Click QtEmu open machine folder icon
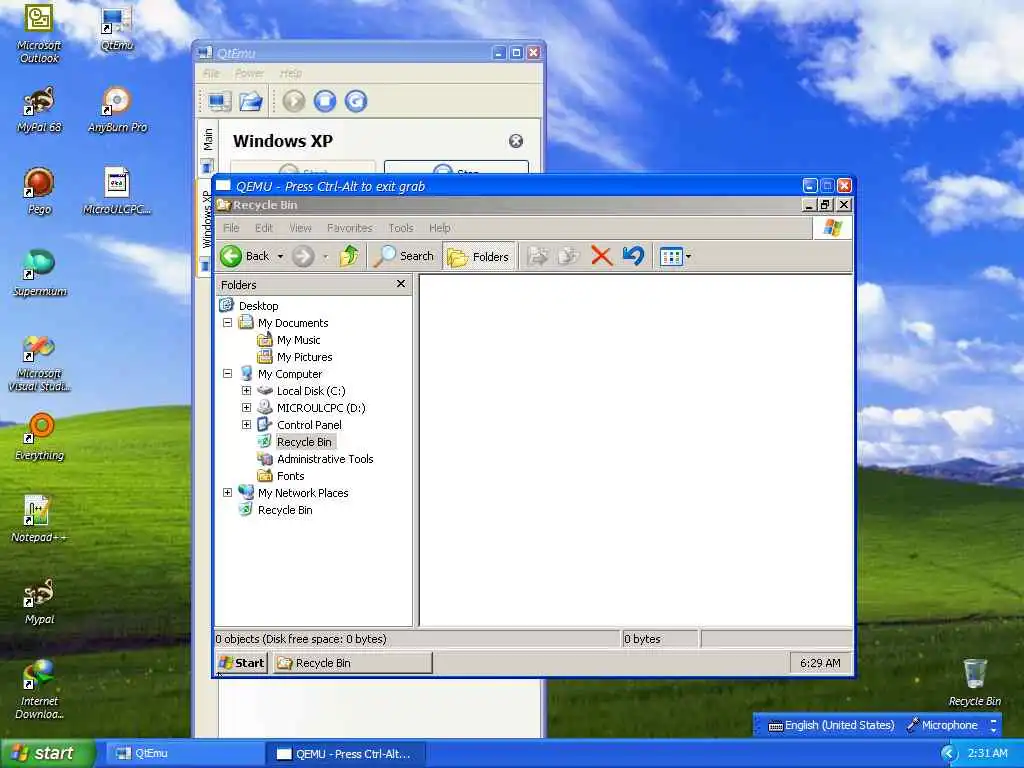 coord(251,101)
